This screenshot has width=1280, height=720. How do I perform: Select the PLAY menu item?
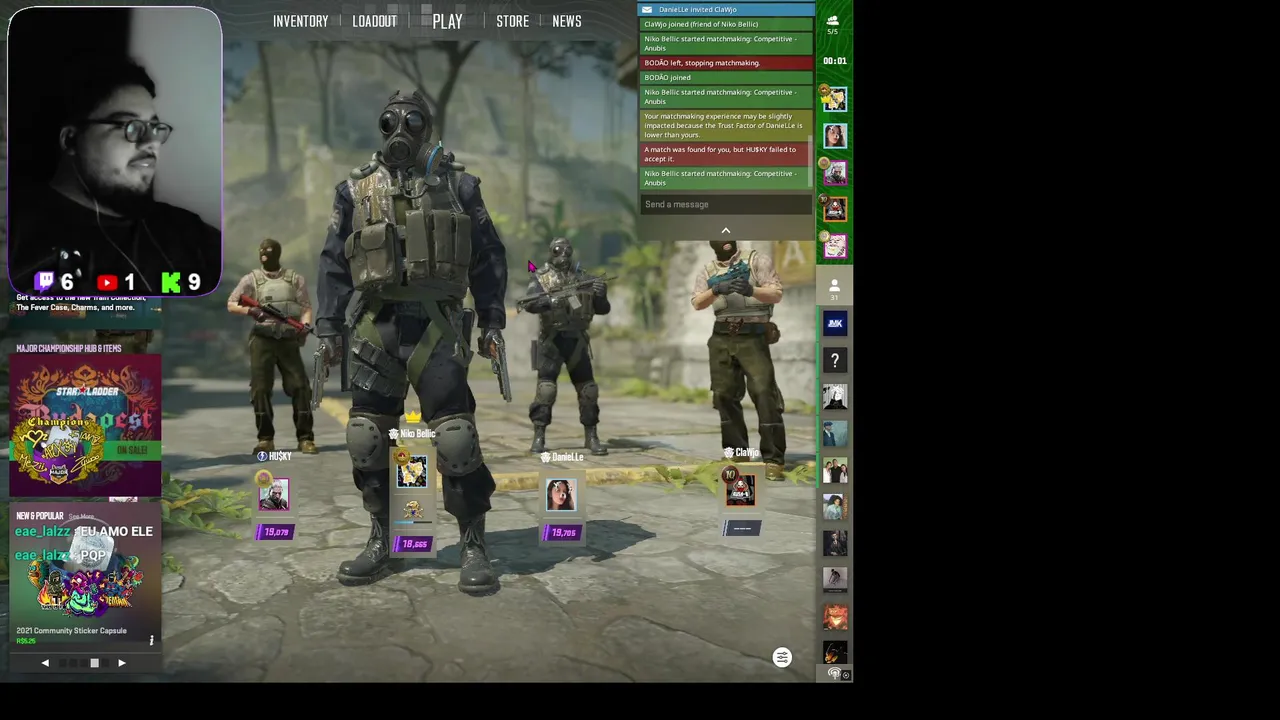[447, 21]
